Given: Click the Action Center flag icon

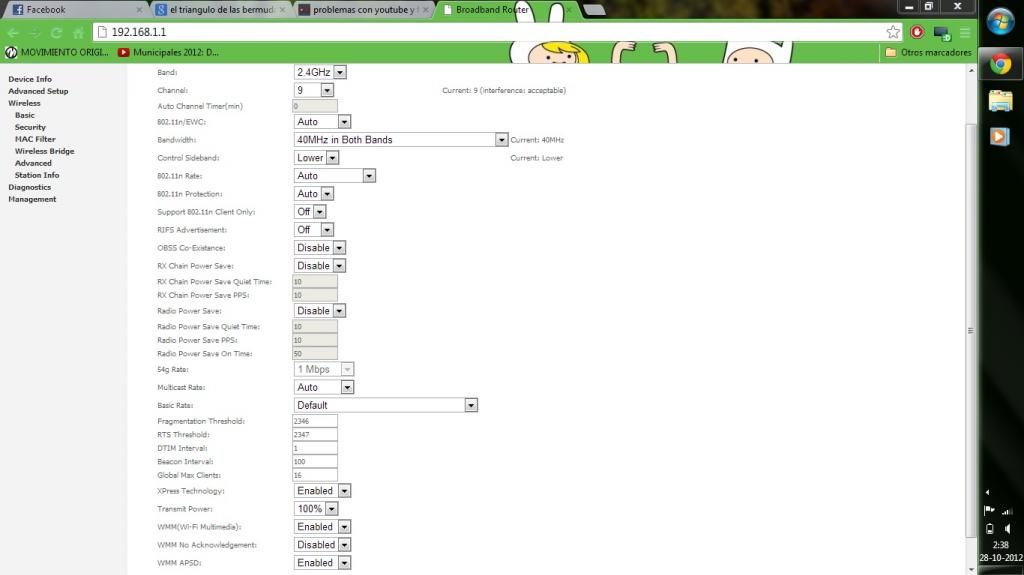Looking at the screenshot, I should [989, 510].
